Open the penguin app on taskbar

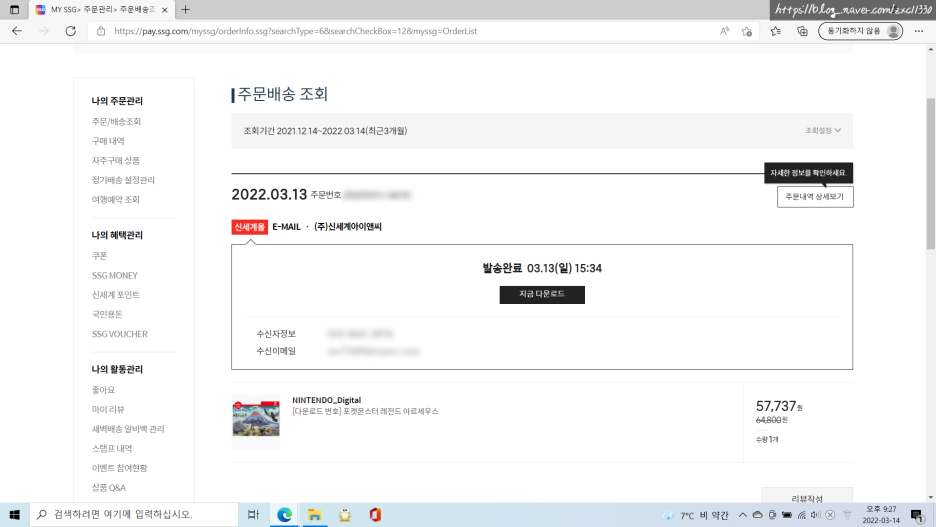pyautogui.click(x=345, y=514)
